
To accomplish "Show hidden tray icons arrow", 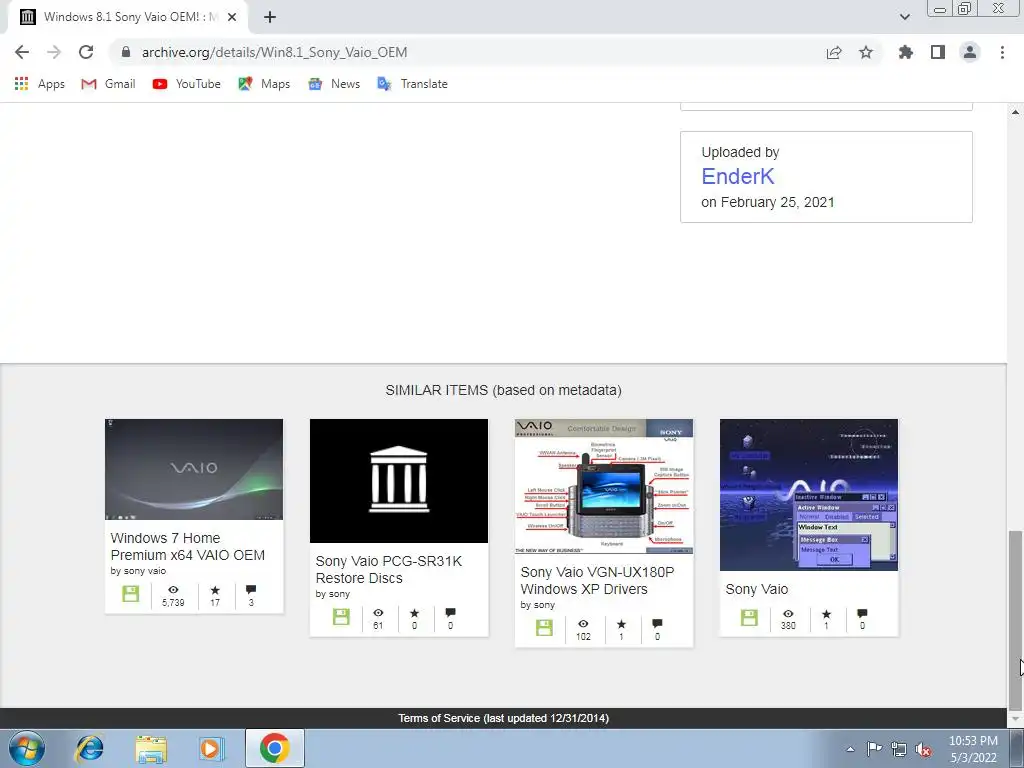I will 850,749.
